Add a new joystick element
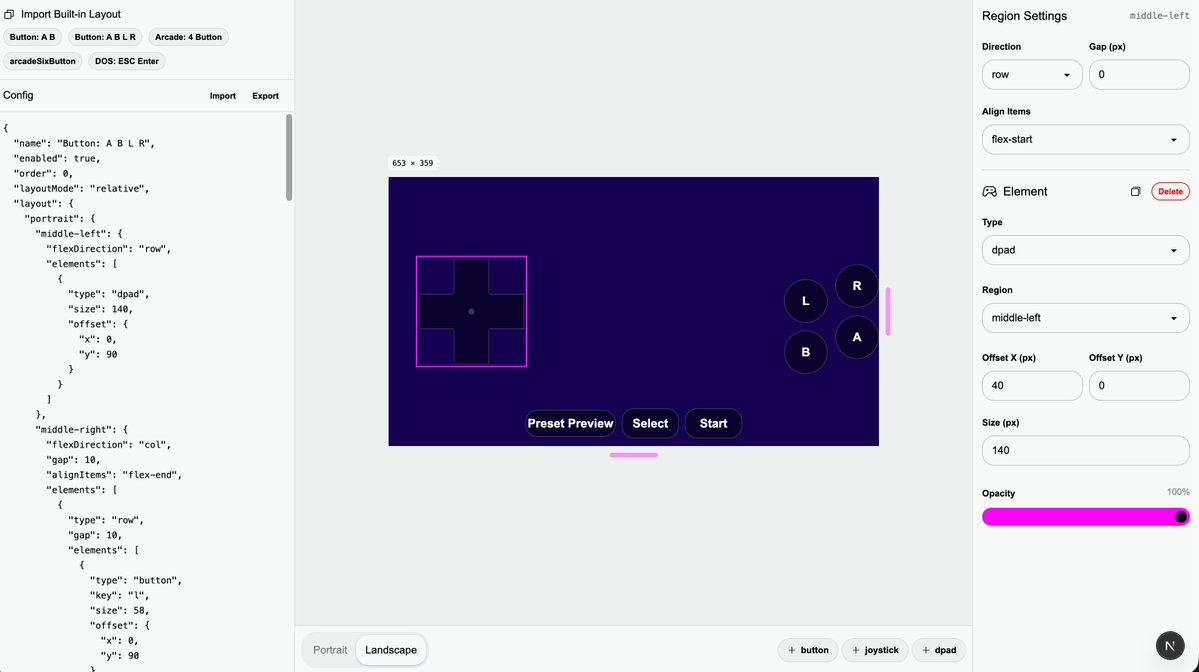The height and width of the screenshot is (672, 1199). pos(875,650)
